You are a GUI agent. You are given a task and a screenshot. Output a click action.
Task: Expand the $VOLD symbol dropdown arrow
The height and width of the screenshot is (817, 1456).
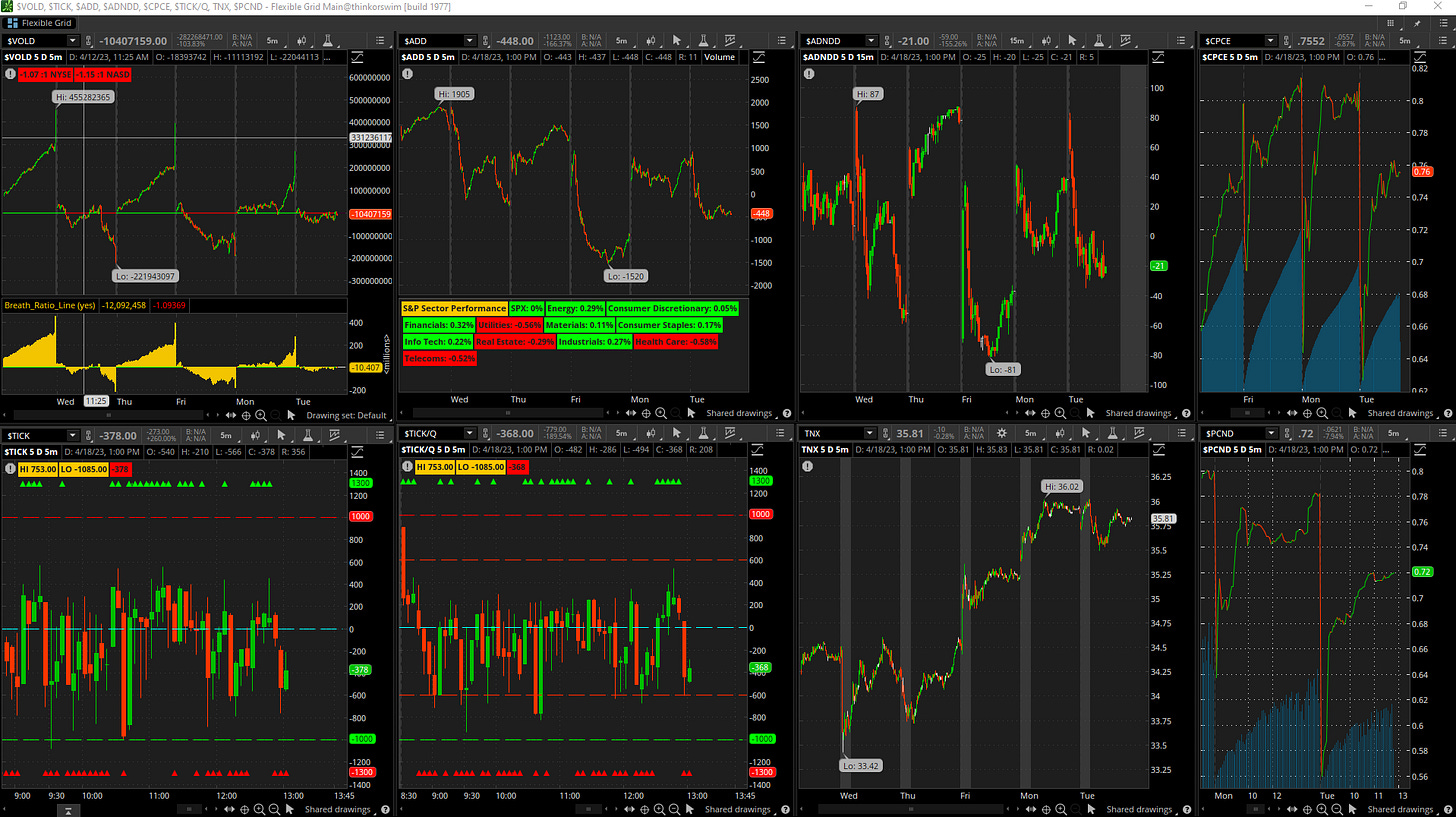click(x=73, y=40)
